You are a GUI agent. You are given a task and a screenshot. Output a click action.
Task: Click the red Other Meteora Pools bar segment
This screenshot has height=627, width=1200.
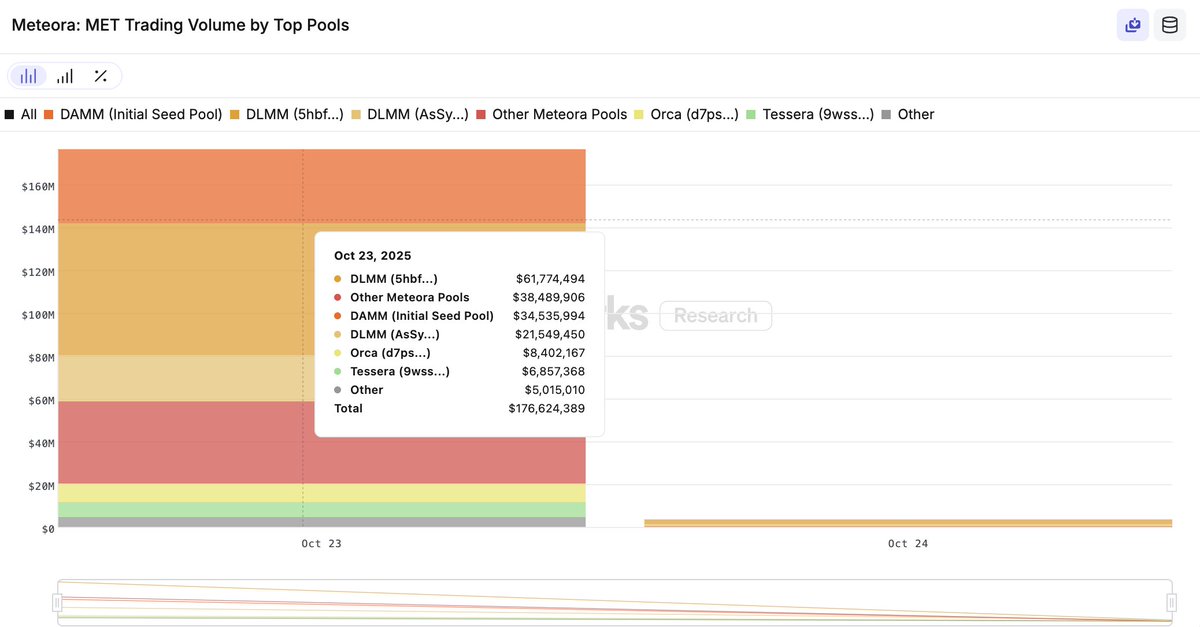pos(180,442)
